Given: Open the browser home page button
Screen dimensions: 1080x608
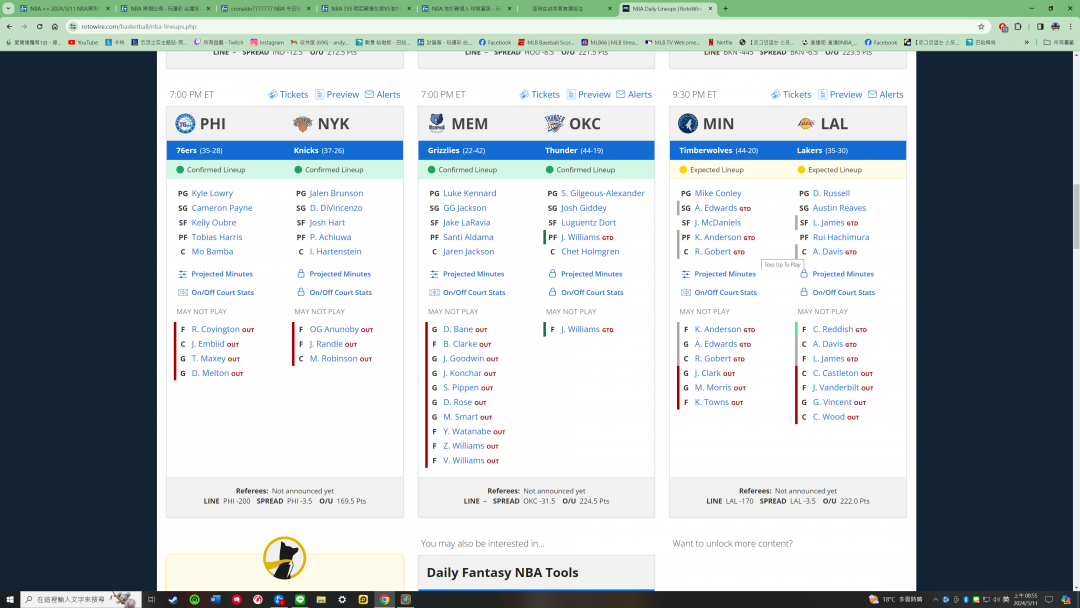Looking at the screenshot, I should coord(54,26).
